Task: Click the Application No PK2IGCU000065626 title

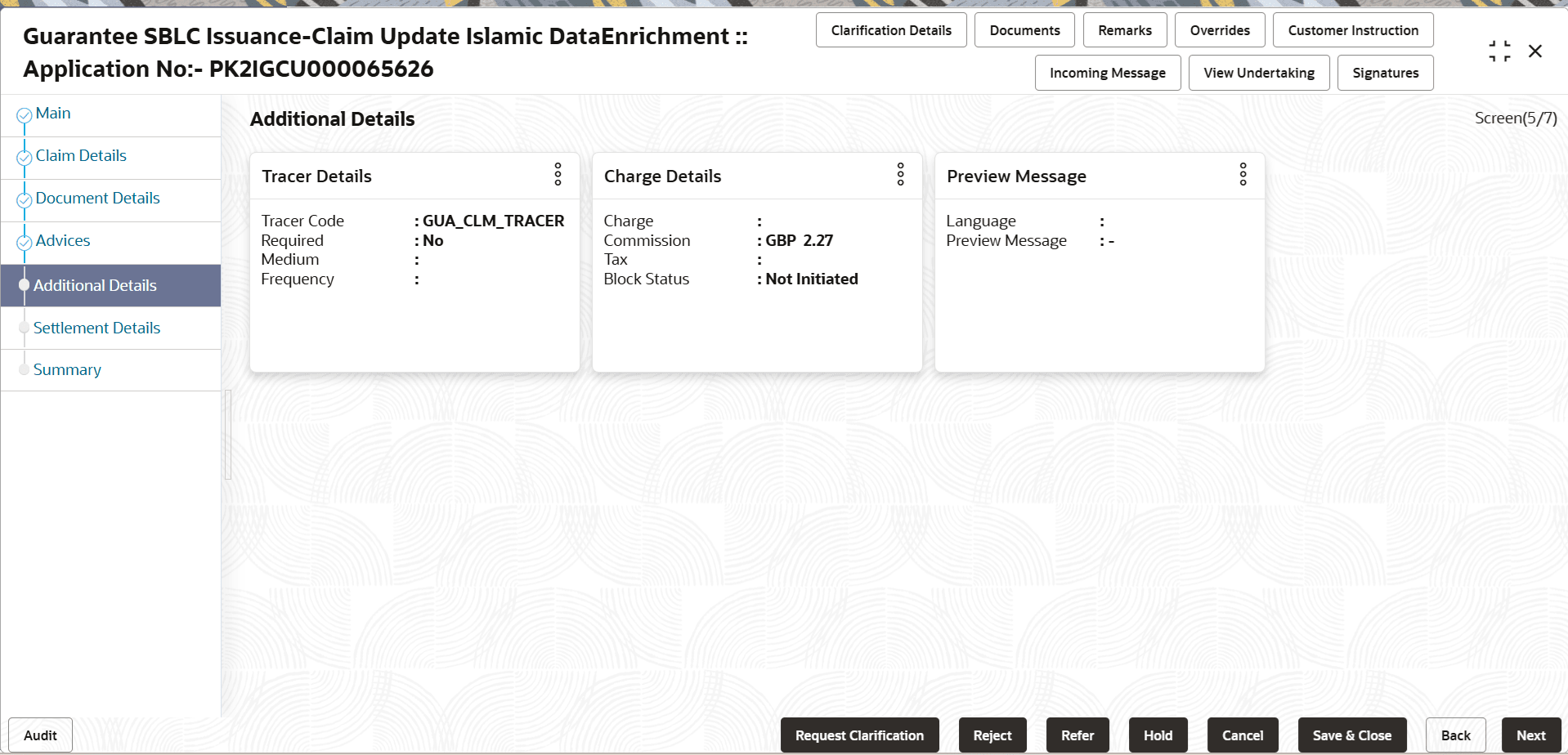Action: coord(228,69)
